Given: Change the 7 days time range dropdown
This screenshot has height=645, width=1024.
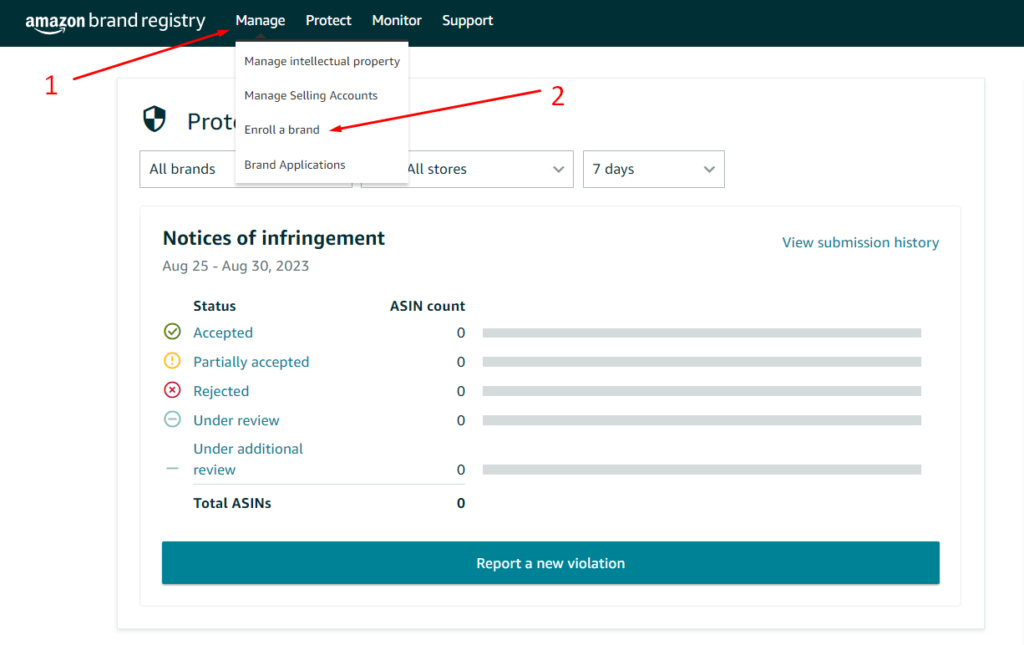Looking at the screenshot, I should tap(653, 169).
